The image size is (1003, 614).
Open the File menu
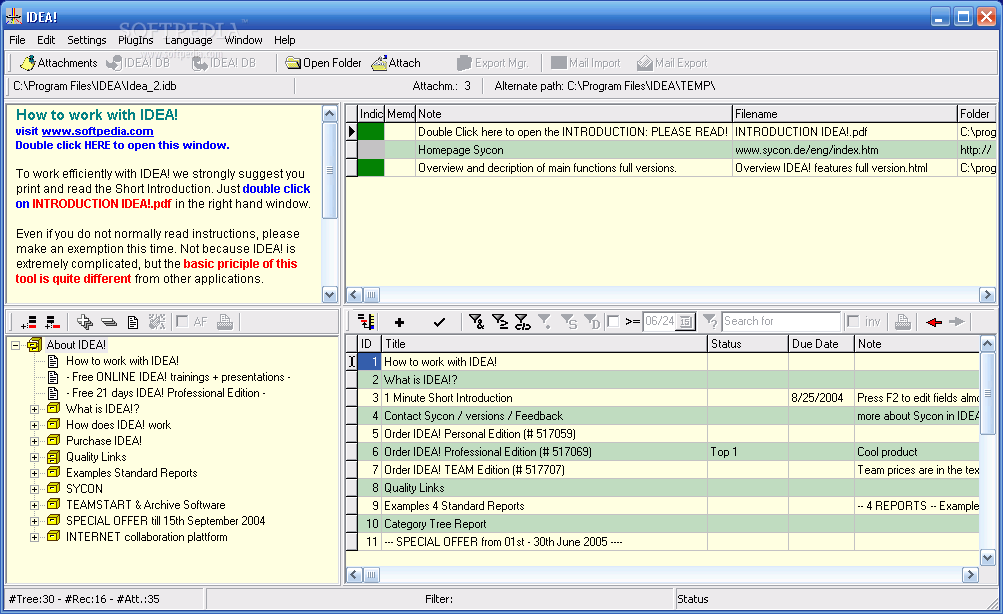tap(17, 40)
